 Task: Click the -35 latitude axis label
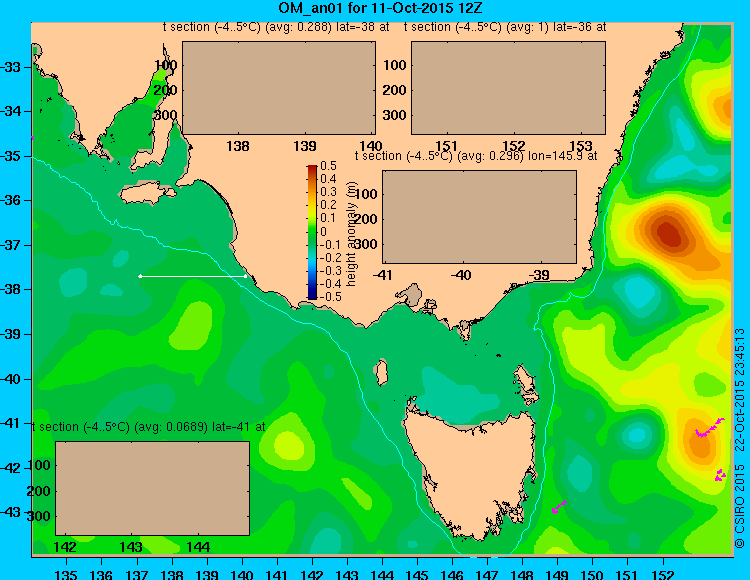click(11, 156)
